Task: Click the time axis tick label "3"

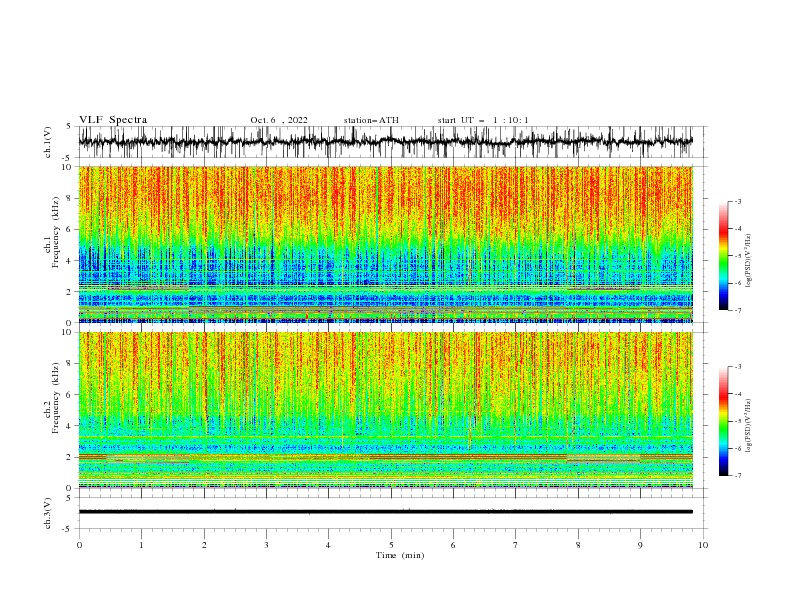Action: point(266,545)
